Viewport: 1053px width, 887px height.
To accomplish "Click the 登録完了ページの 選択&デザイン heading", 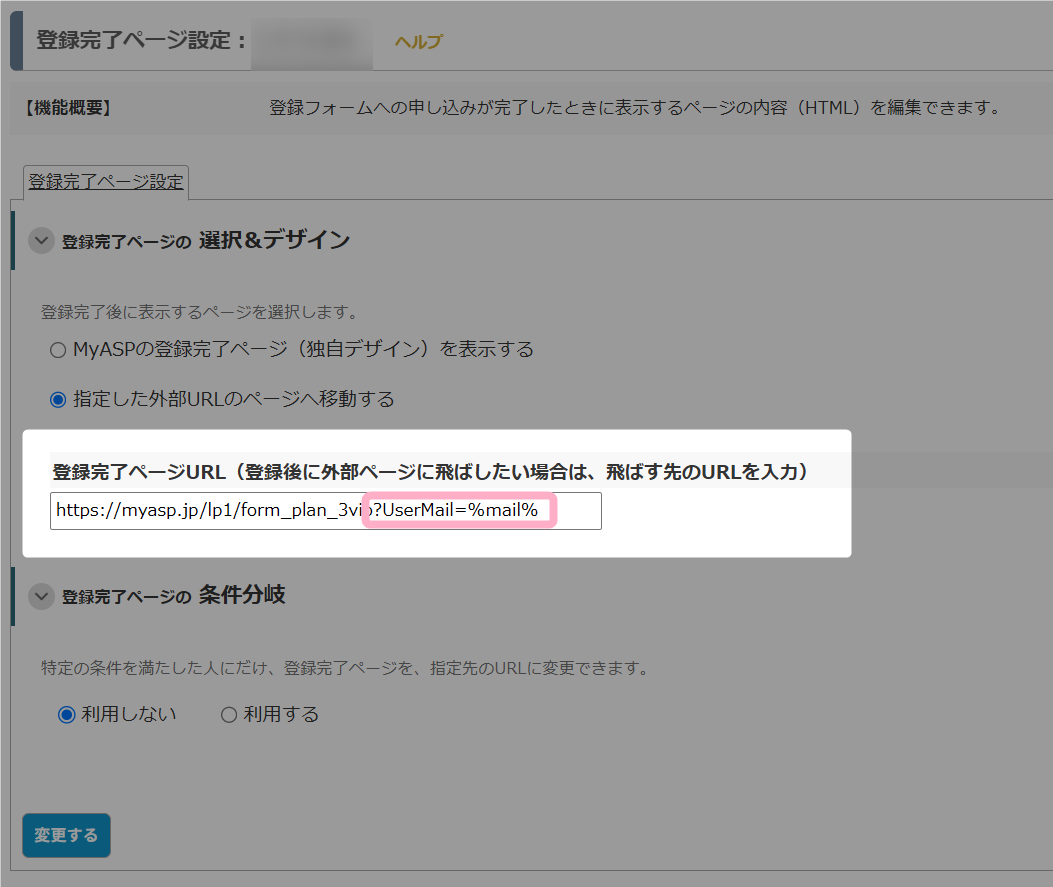I will coord(206,240).
